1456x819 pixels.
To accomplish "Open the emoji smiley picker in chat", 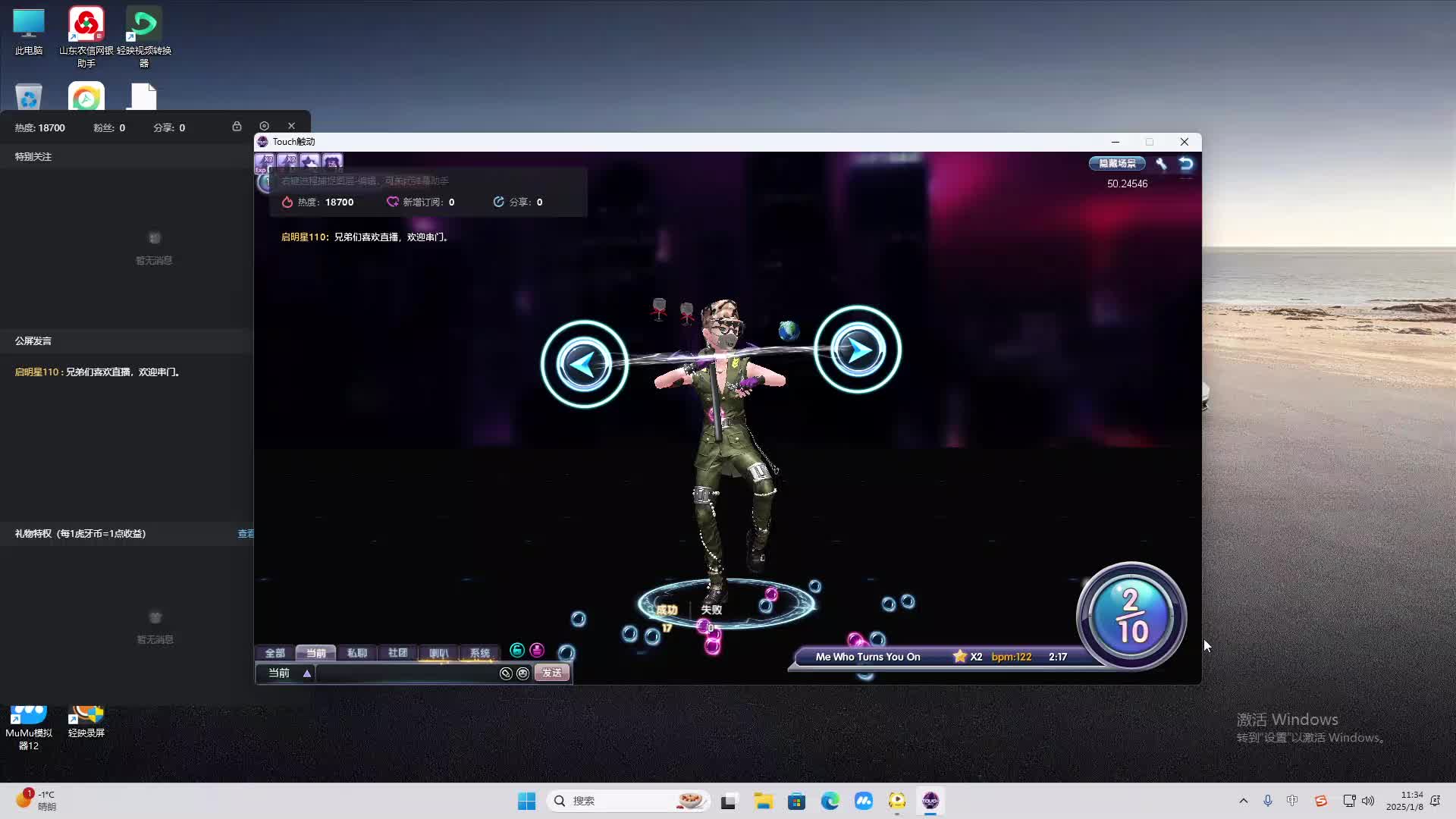I will click(522, 673).
